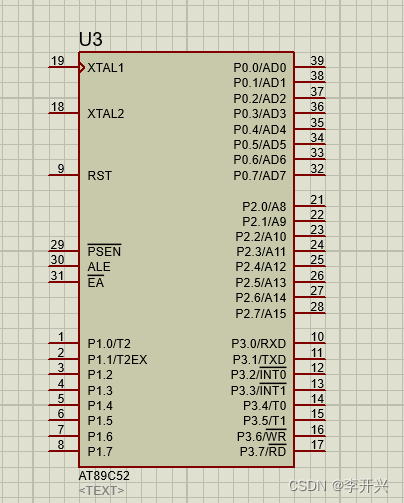Click the P2.4/A12 pin label
404x503 pixels.
[x=261, y=267]
